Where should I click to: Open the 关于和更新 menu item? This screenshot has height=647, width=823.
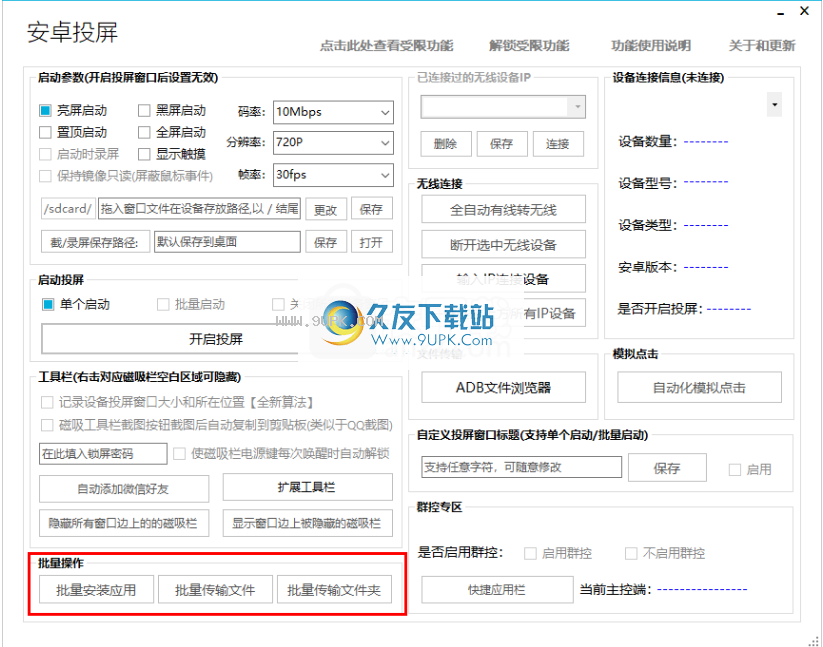[x=762, y=46]
